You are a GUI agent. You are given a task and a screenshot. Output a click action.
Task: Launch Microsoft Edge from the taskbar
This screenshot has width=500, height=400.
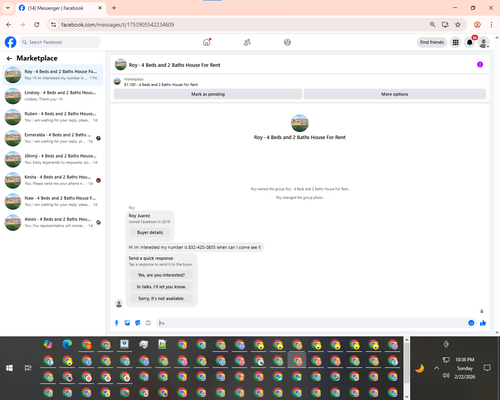tap(67, 344)
